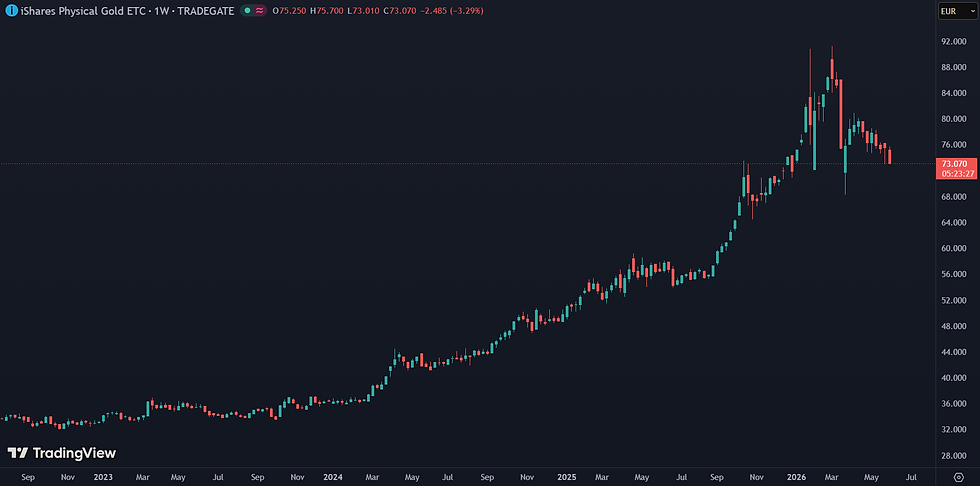Click the 36.000 price axis label
This screenshot has width=980, height=486.
954,404
